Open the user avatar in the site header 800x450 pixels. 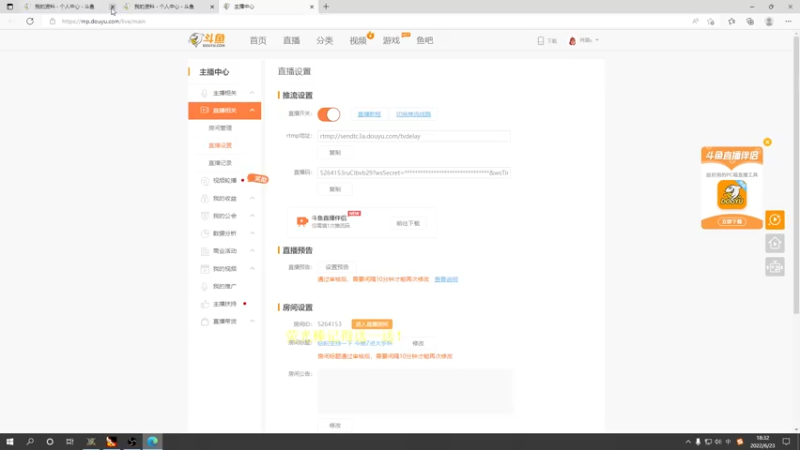click(572, 40)
